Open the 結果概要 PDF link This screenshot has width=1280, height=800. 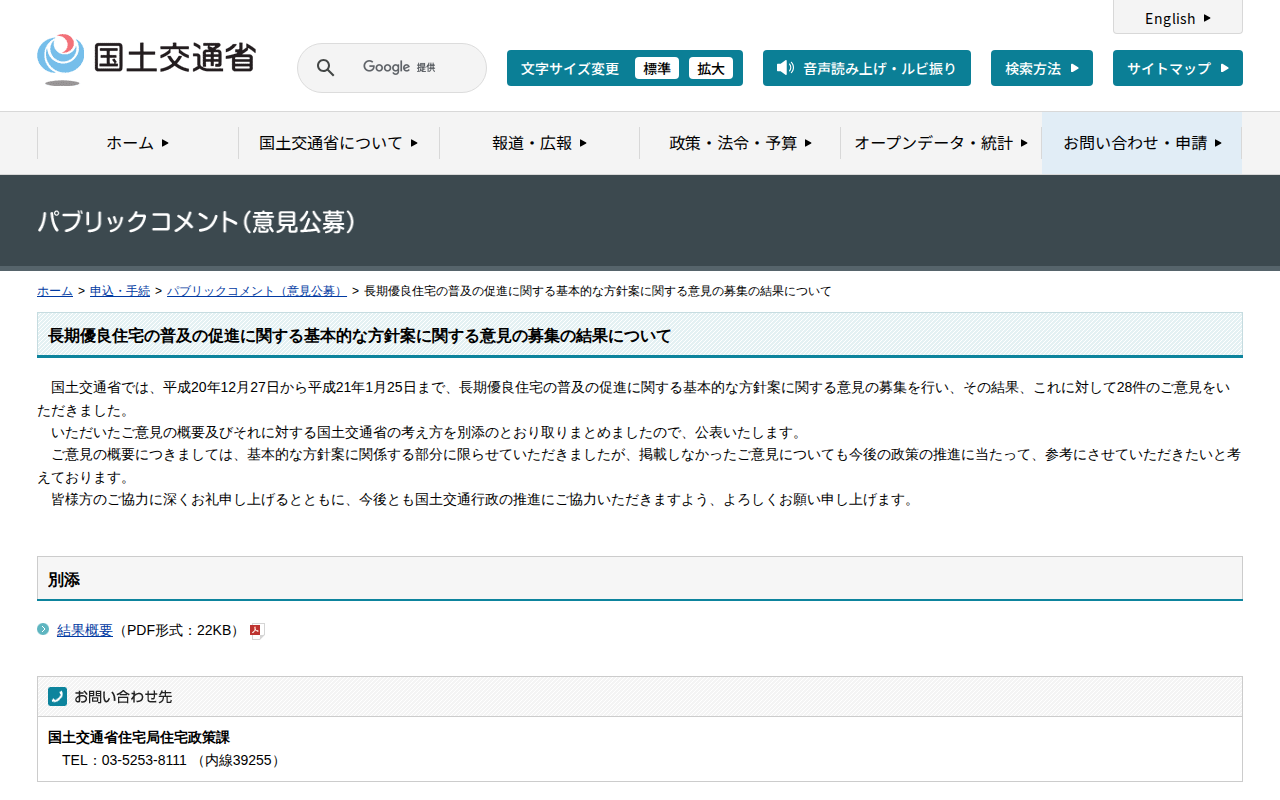85,630
